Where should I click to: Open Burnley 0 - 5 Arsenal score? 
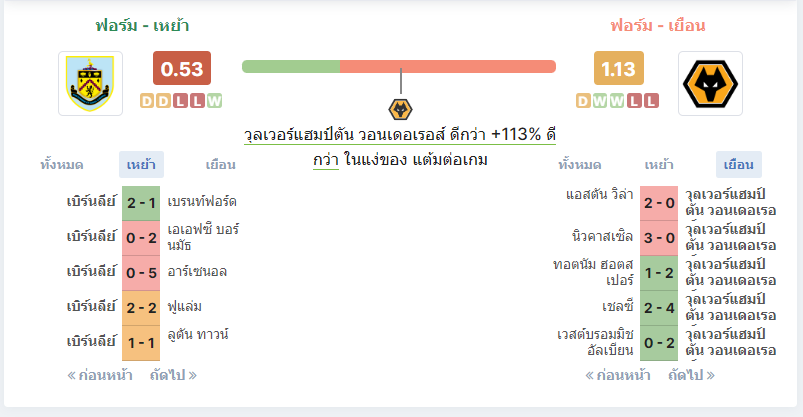[141, 273]
